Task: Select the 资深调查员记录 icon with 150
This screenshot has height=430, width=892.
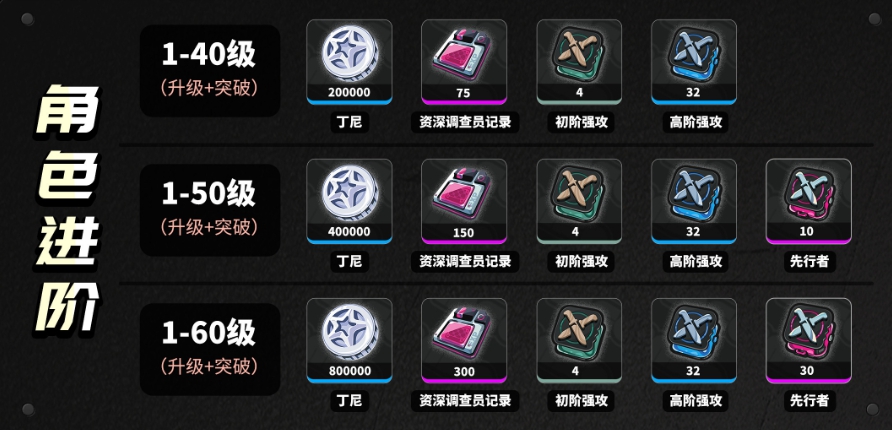Action: [x=464, y=201]
